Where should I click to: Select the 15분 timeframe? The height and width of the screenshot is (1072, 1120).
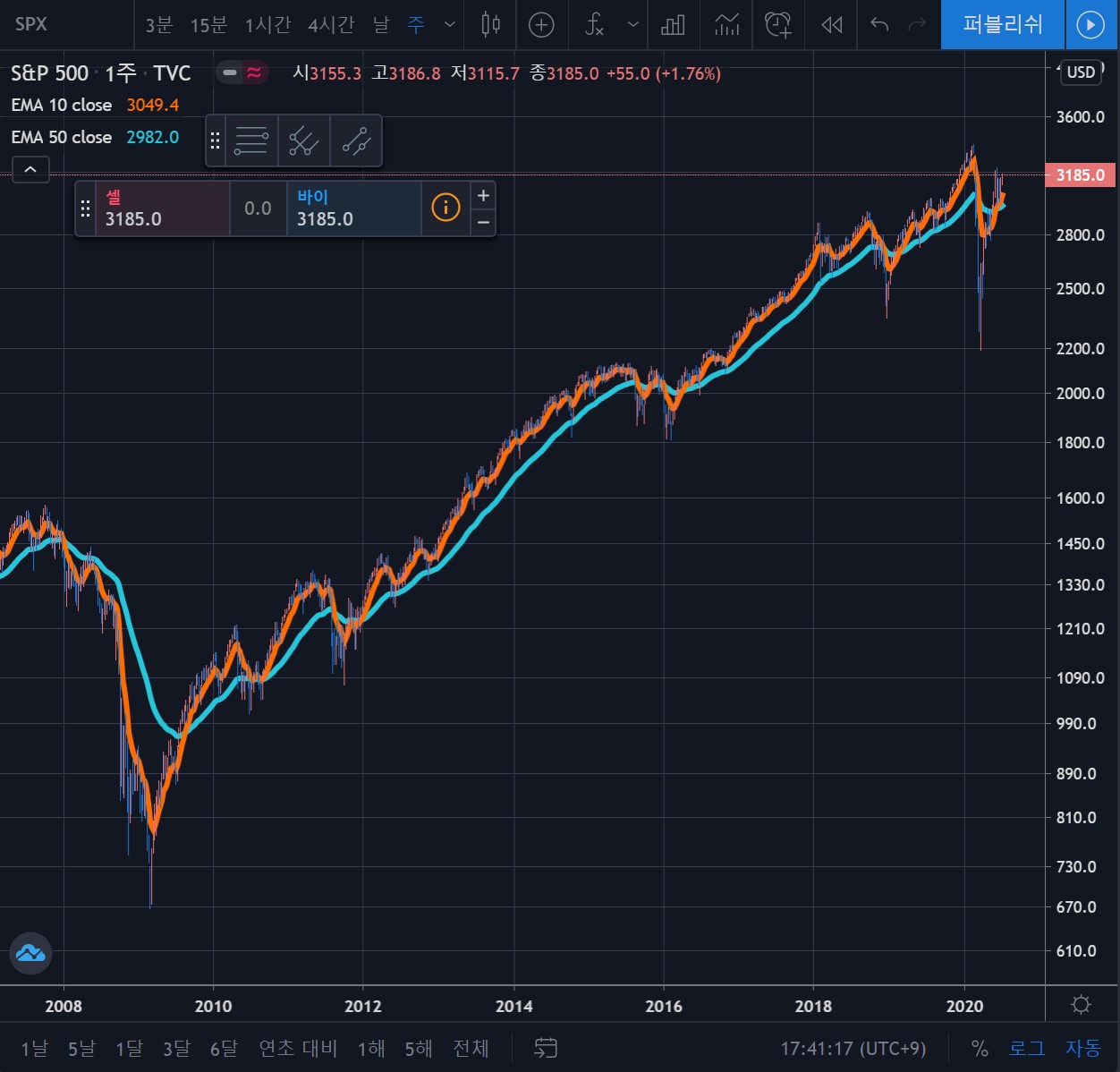point(208,24)
